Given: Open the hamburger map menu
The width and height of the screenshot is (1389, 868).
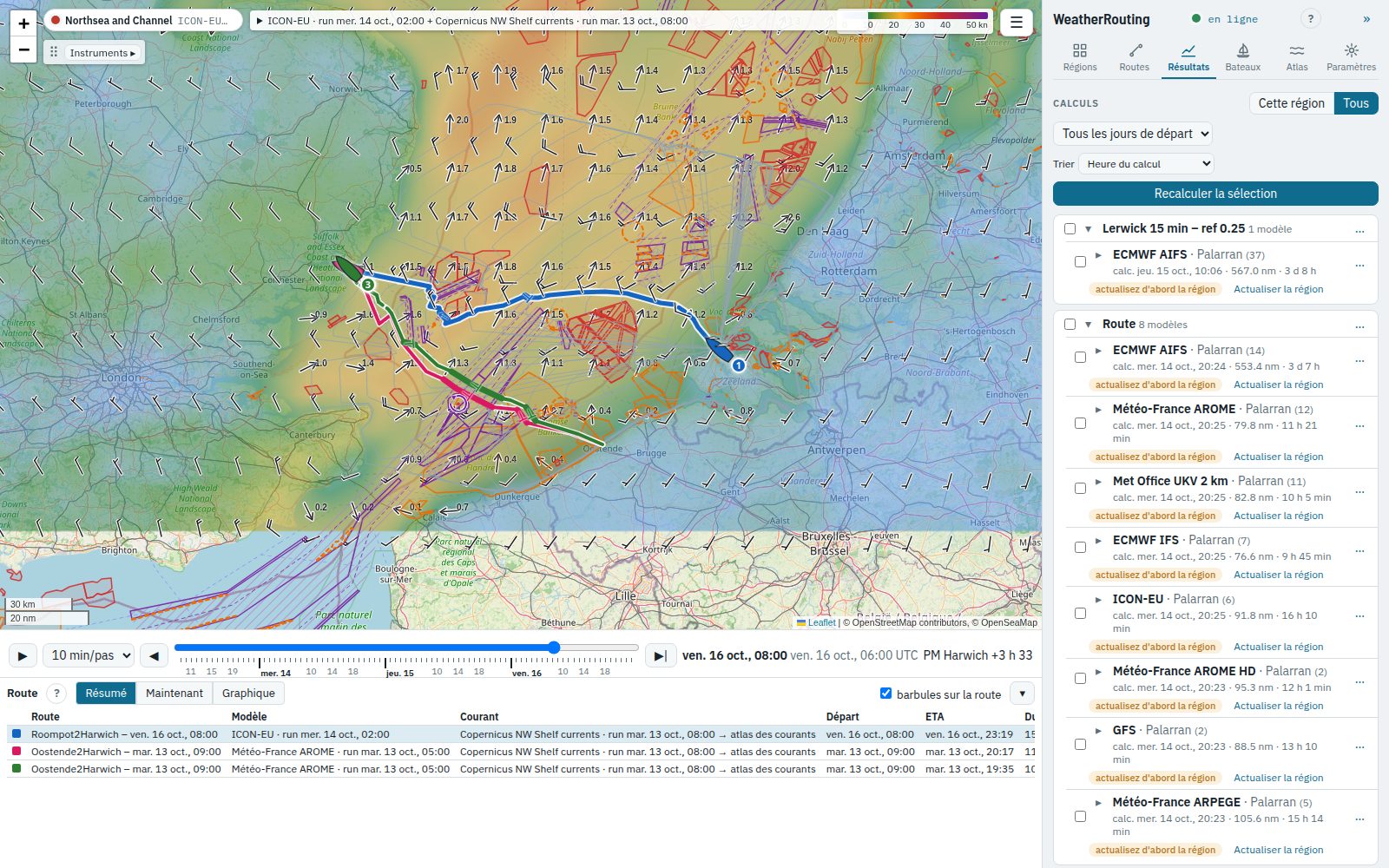Looking at the screenshot, I should pyautogui.click(x=1017, y=23).
